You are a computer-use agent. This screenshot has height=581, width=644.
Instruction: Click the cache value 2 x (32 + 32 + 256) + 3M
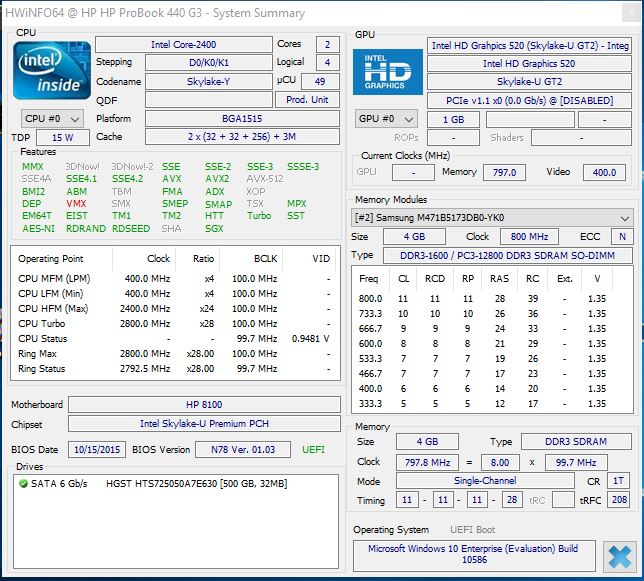click(x=242, y=137)
